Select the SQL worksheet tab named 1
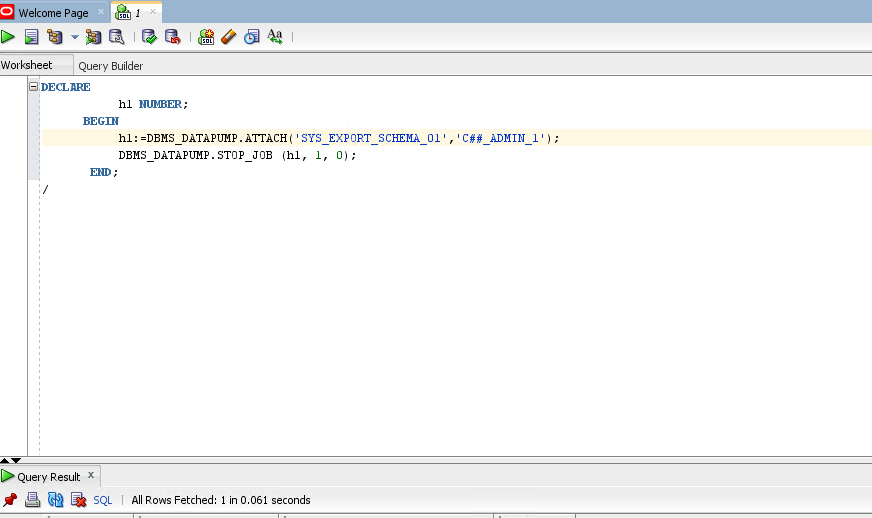872x518 pixels. tap(137, 12)
